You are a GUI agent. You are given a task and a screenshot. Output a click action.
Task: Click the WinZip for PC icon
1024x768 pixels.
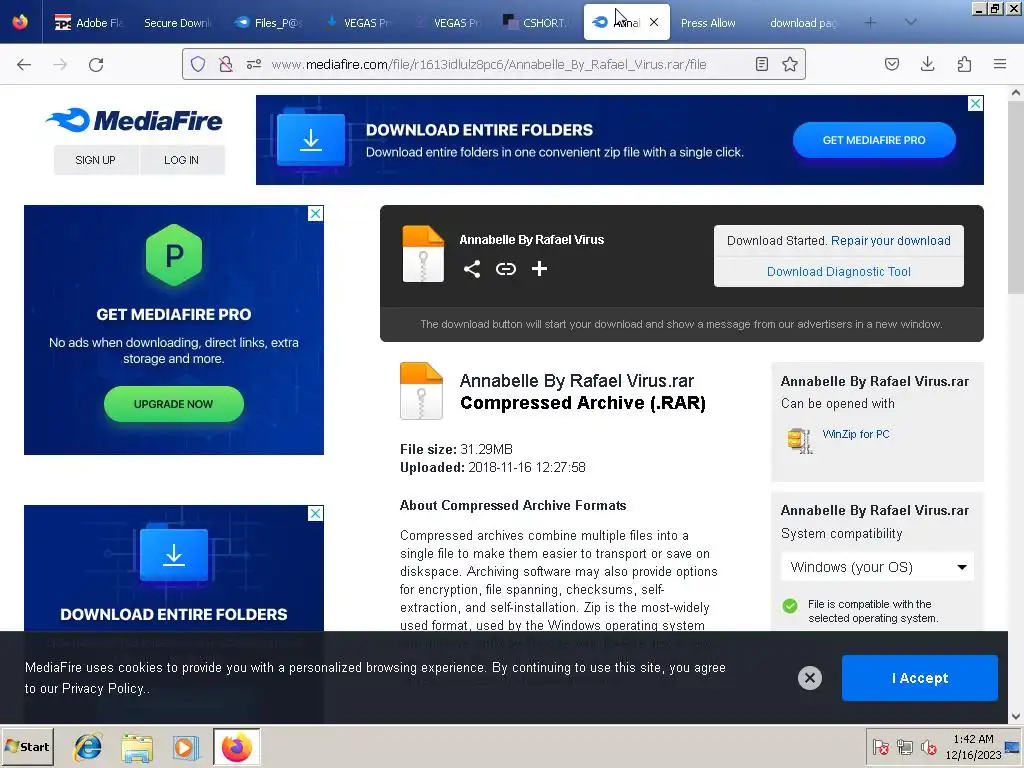[799, 440]
